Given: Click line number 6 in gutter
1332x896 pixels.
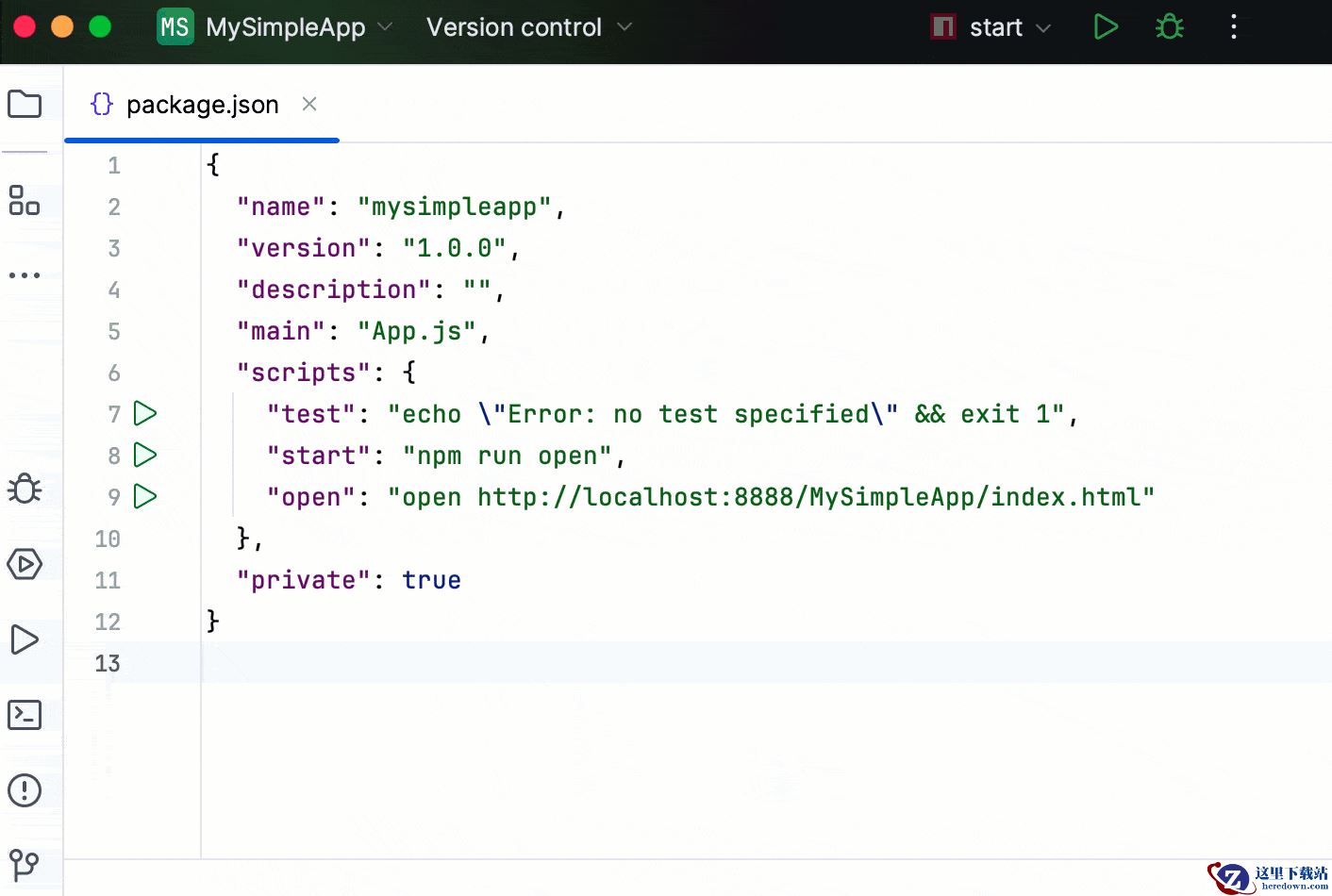Looking at the screenshot, I should [x=114, y=373].
